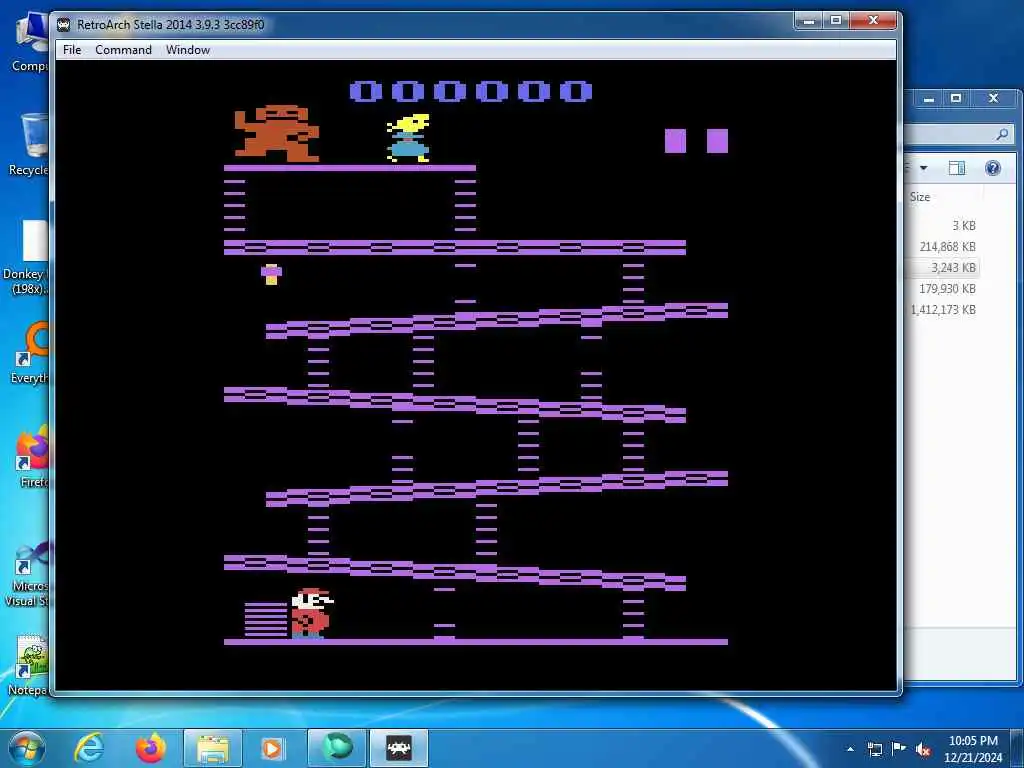Click the Mario player sprite

(x=312, y=613)
